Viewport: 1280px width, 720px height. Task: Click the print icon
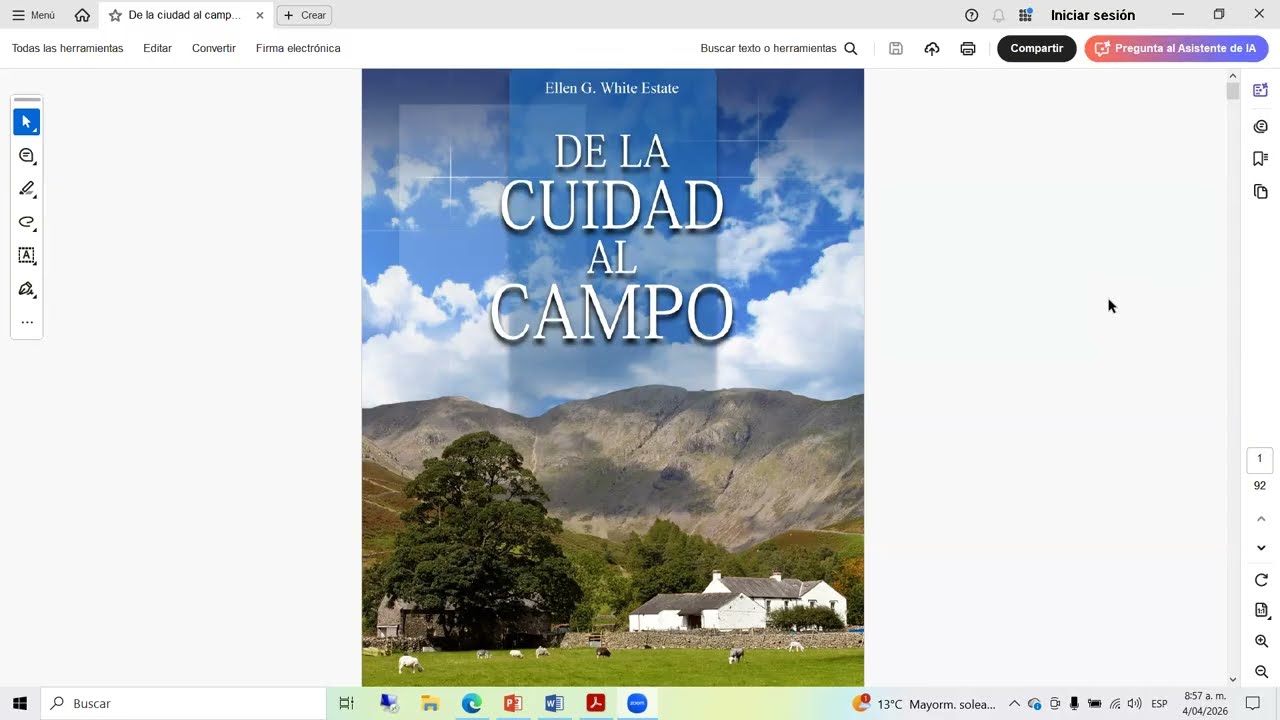968,48
